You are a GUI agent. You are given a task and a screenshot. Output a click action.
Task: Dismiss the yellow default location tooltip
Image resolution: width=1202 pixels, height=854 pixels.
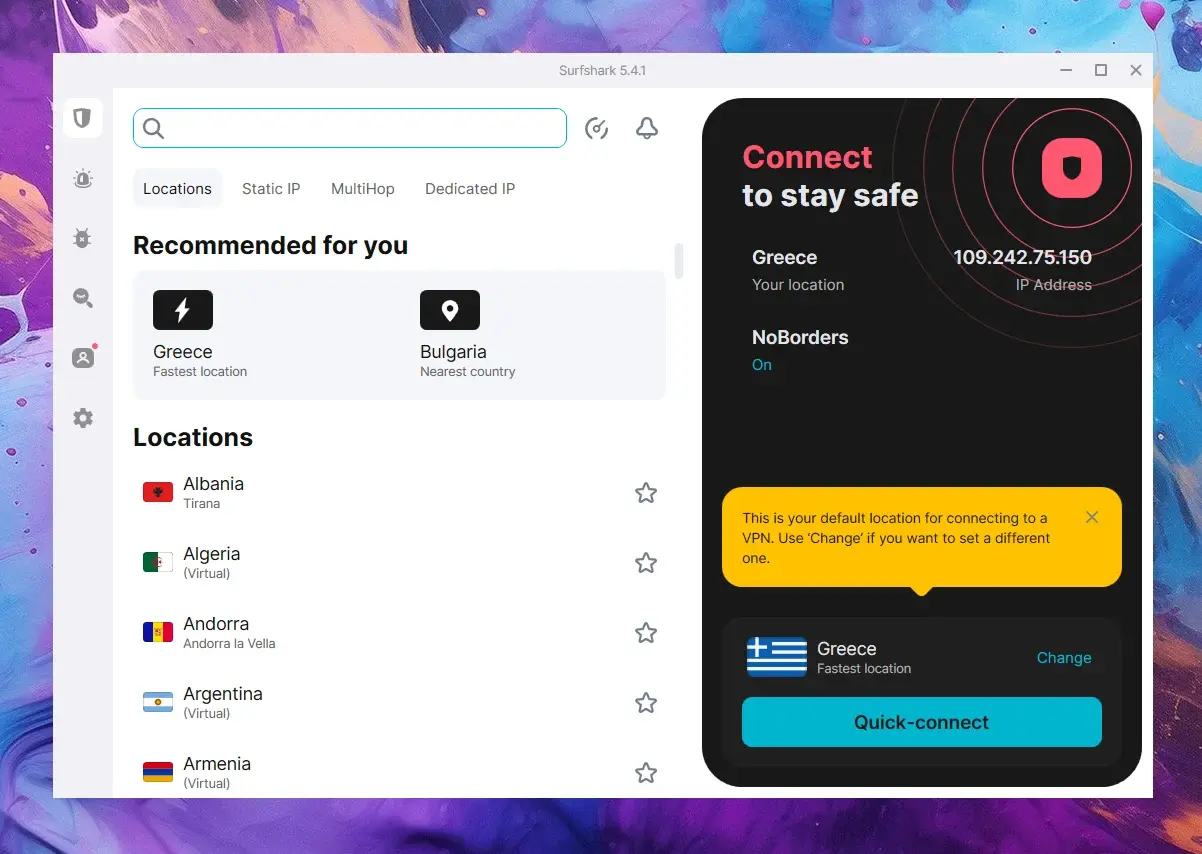click(x=1092, y=517)
